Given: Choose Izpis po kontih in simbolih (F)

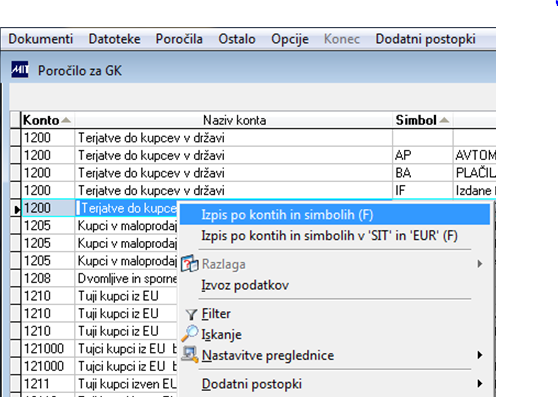Looking at the screenshot, I should (x=335, y=215).
